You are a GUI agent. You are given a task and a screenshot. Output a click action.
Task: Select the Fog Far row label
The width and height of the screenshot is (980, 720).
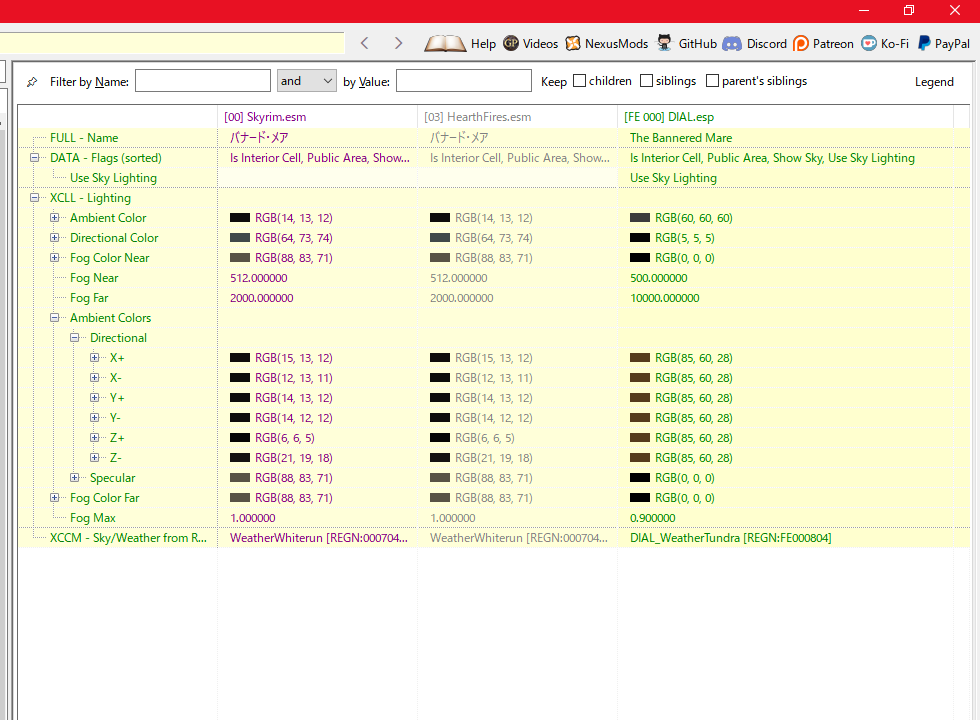pyautogui.click(x=89, y=298)
